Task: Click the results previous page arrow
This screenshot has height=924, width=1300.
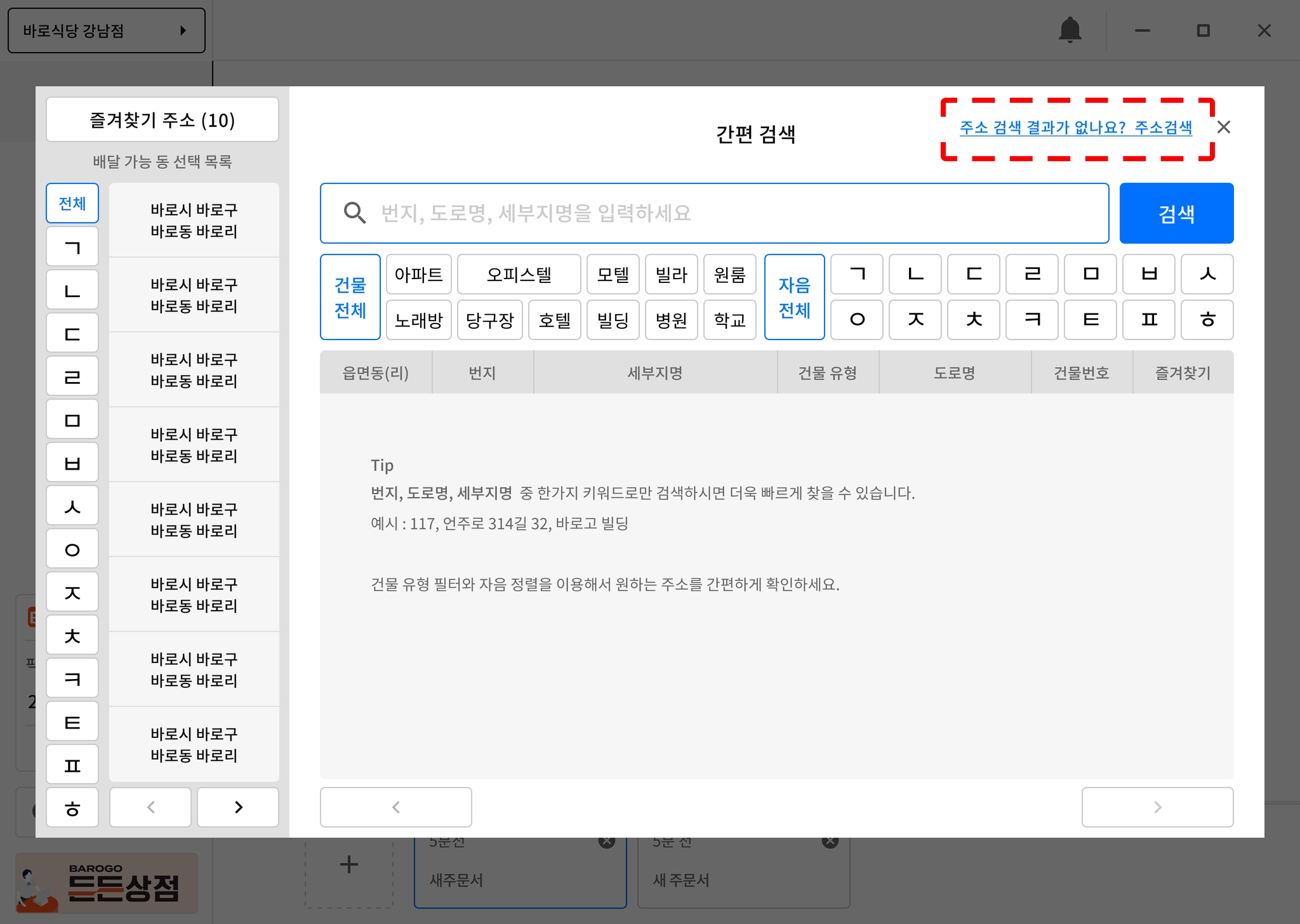Action: tap(395, 807)
